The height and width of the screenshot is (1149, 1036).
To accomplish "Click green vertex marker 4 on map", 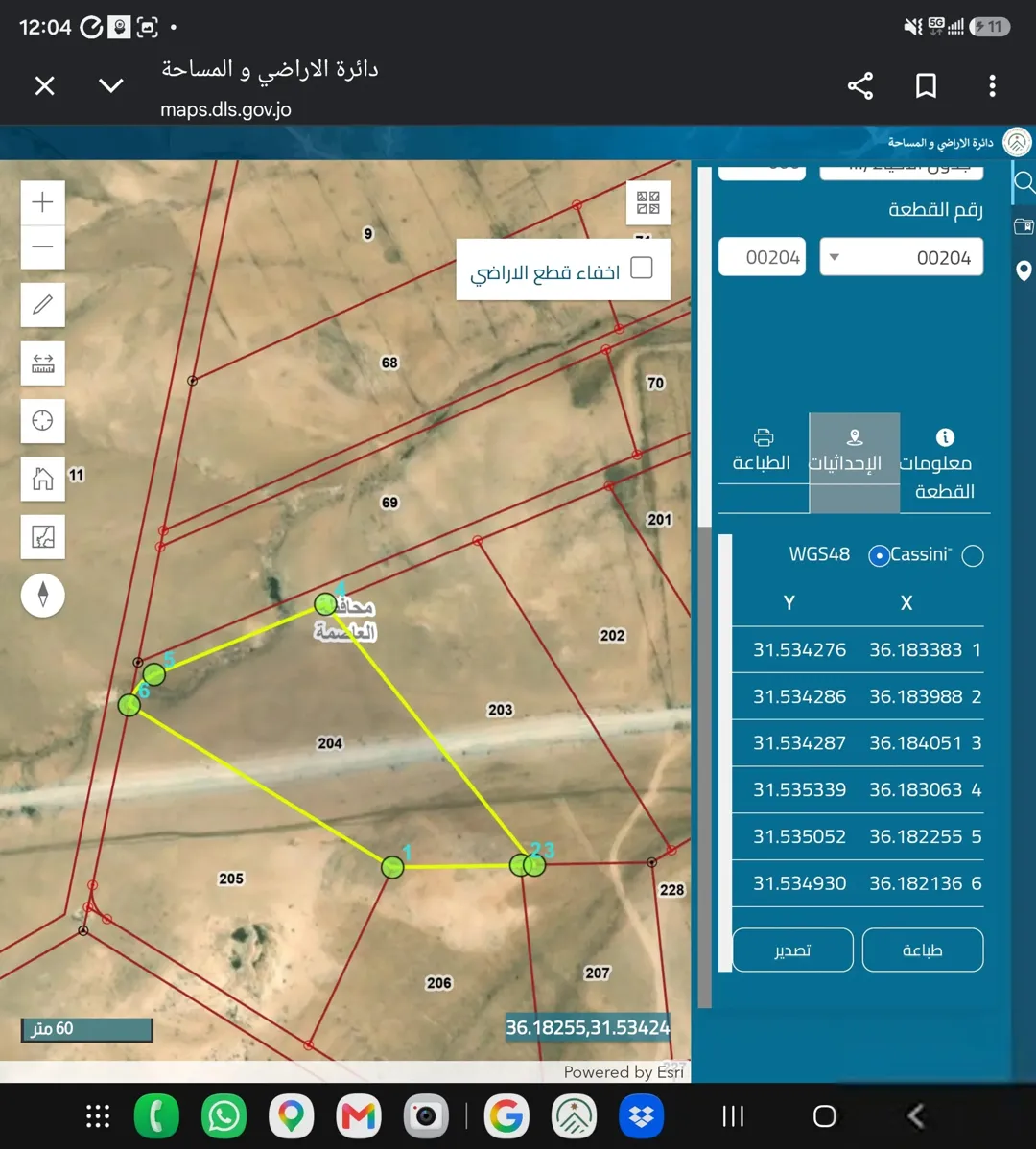I will [x=325, y=604].
